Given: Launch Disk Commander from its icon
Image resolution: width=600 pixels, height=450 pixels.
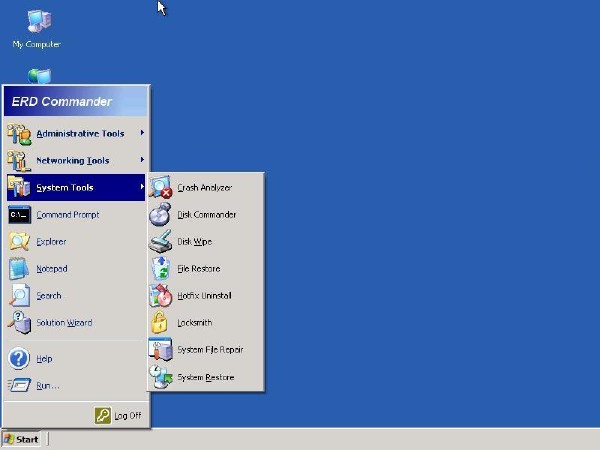Looking at the screenshot, I should click(x=160, y=214).
